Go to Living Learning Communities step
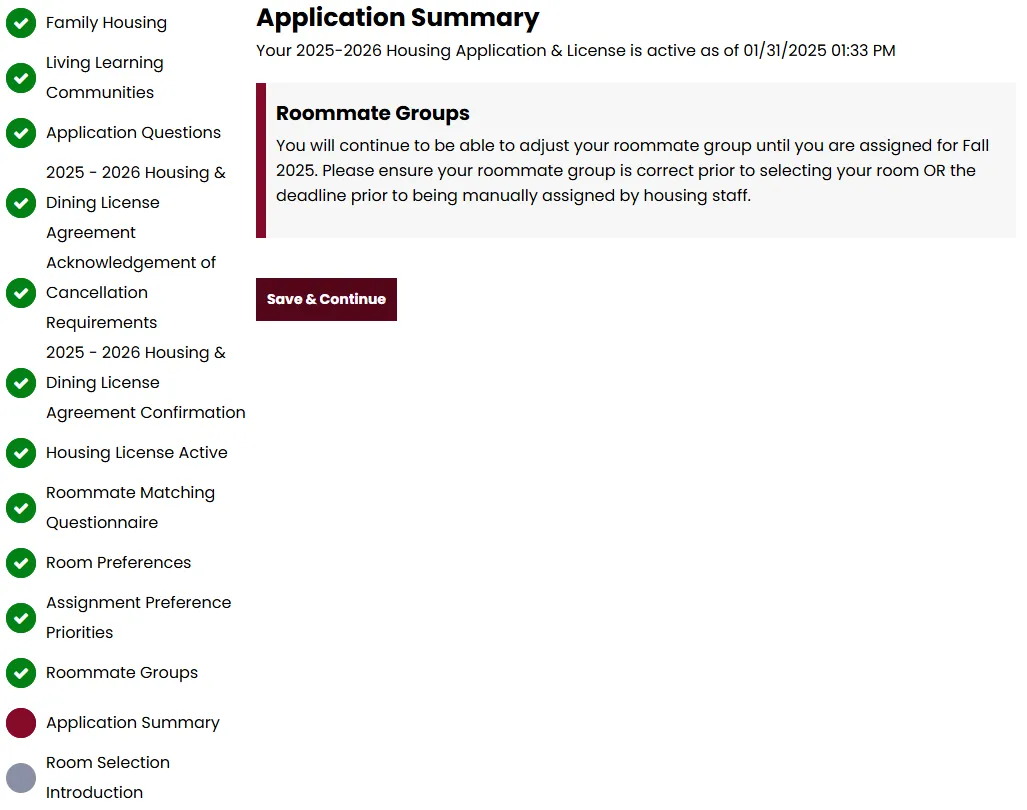The image size is (1027, 810). coord(105,77)
